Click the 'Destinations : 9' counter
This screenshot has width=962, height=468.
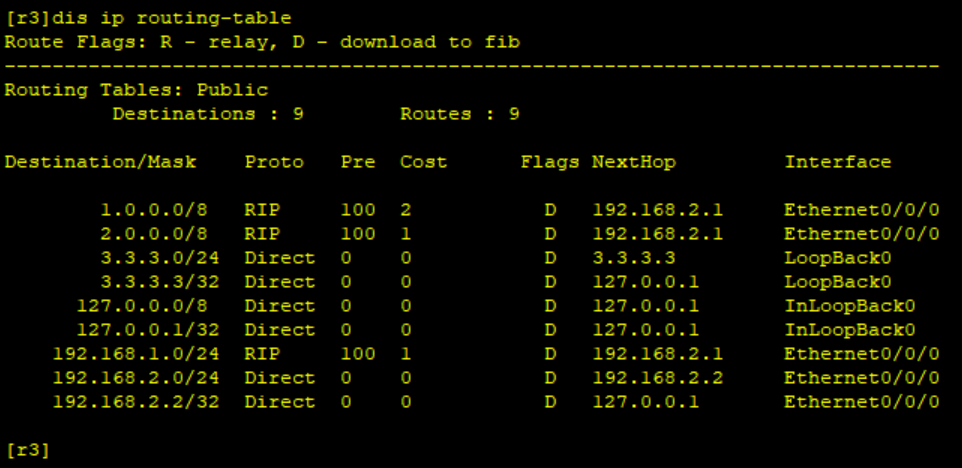point(208,114)
